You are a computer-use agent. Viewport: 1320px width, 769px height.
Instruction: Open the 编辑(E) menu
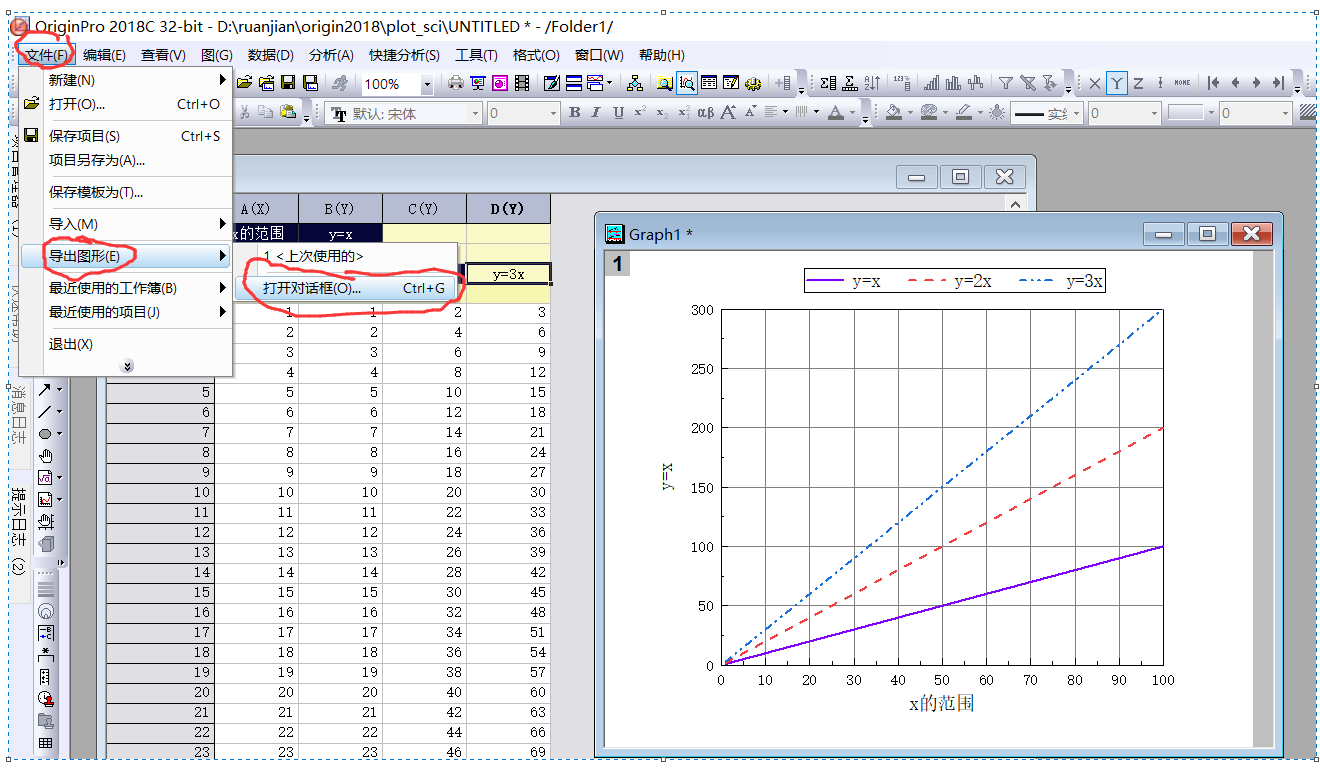pos(104,55)
